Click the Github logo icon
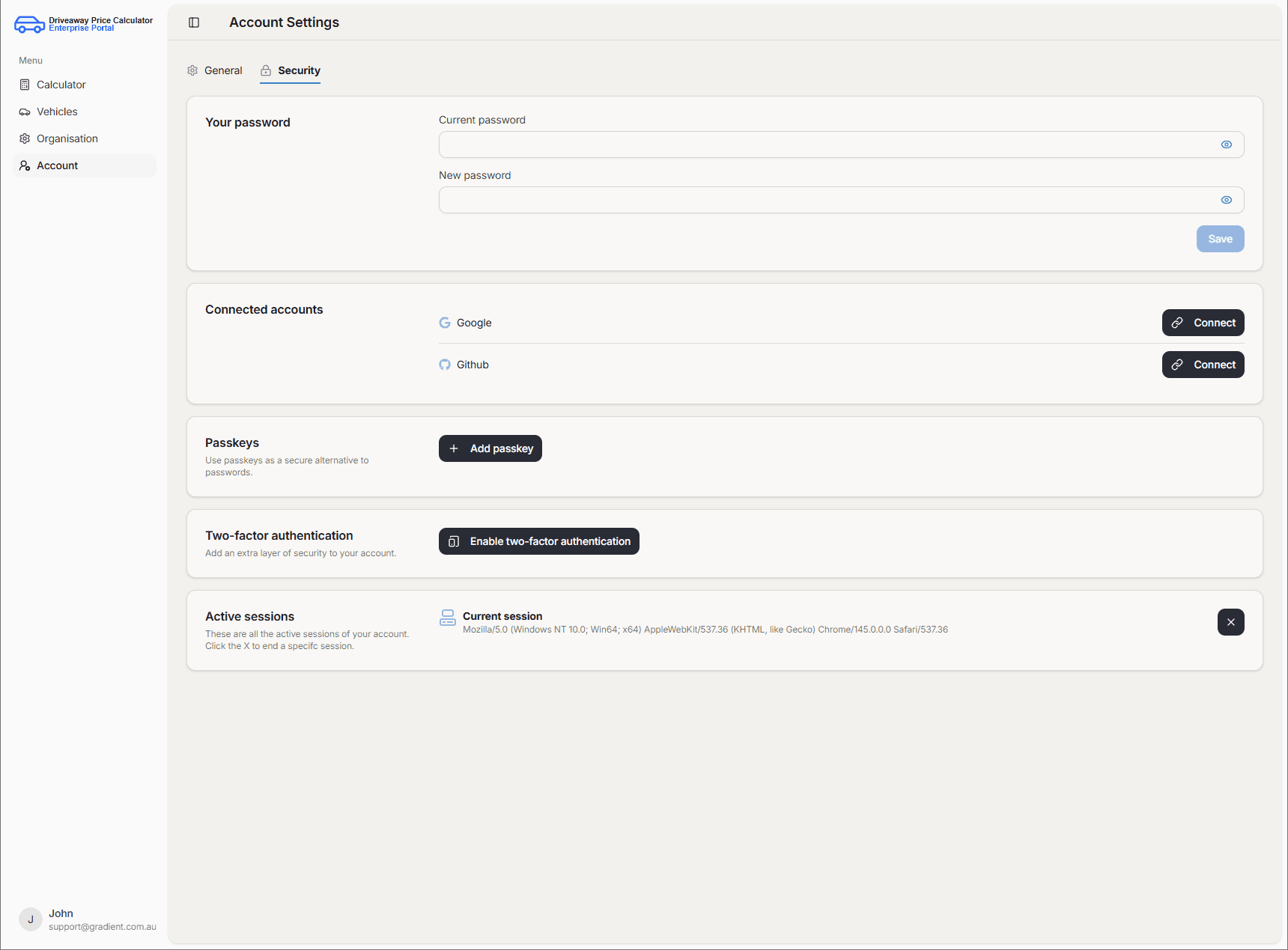This screenshot has width=1288, height=950. coord(445,365)
